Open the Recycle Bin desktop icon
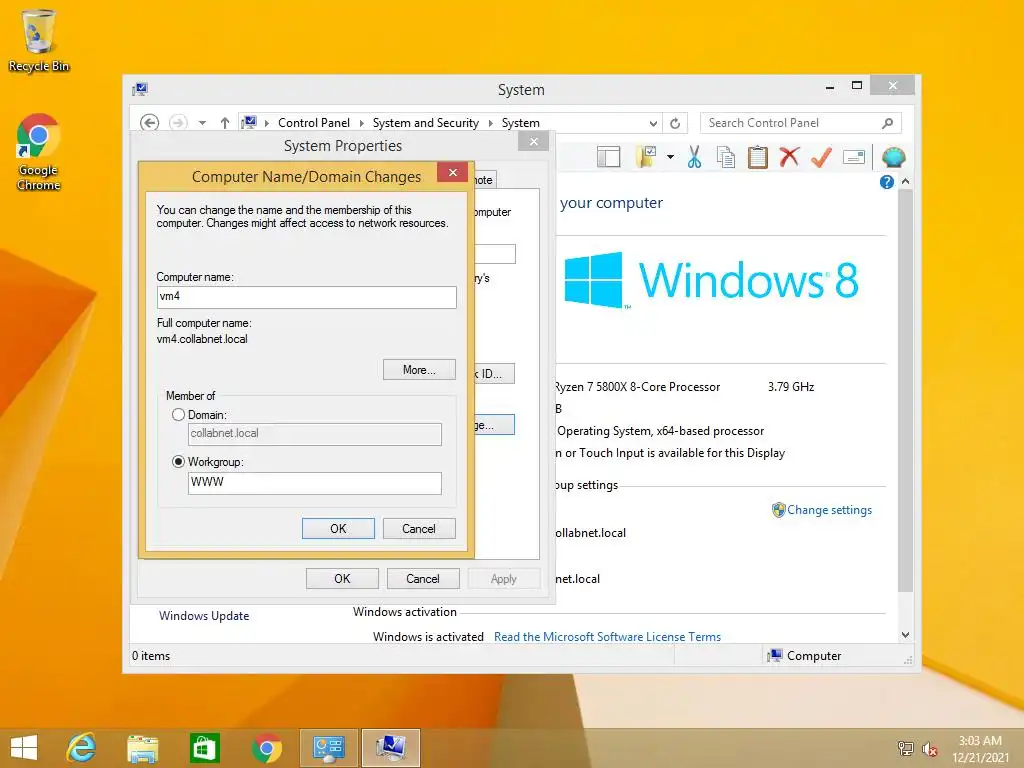Screen dimensions: 1024x768 click(39, 40)
